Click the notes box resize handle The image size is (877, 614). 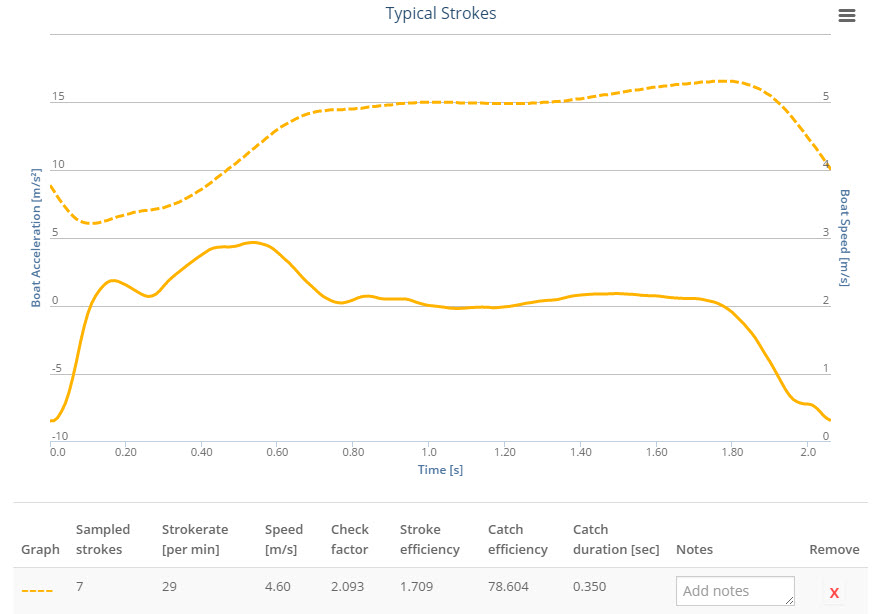[x=790, y=600]
